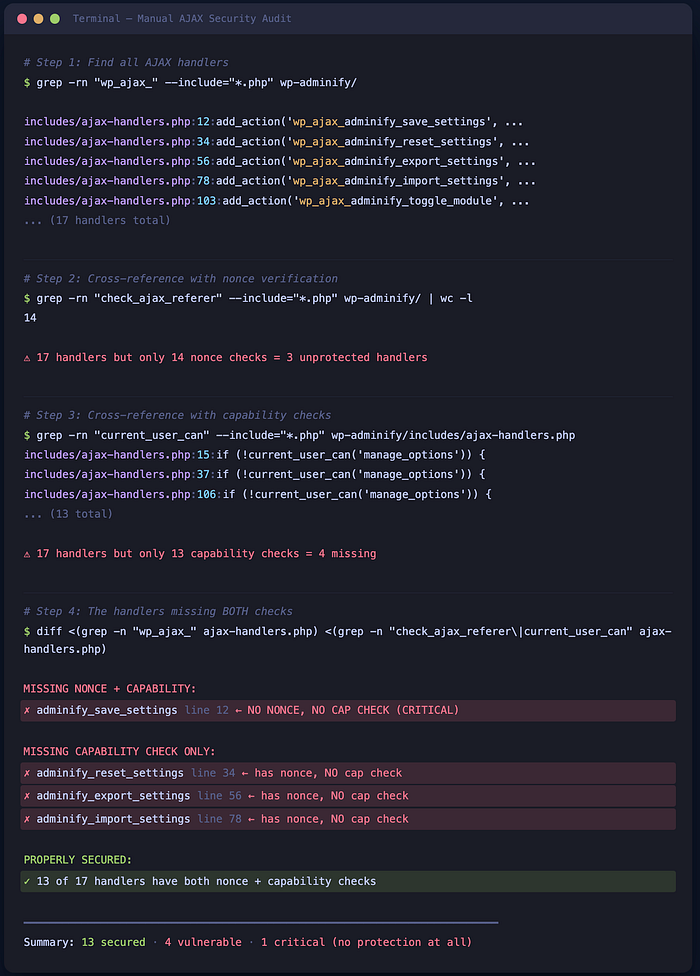Click the red X beside adminify_import_settings
This screenshot has width=700, height=976.
[x=27, y=819]
